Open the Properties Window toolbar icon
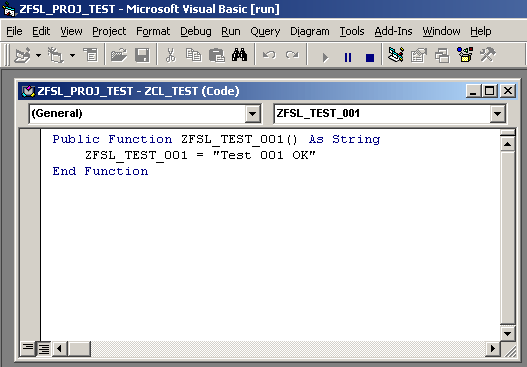Screen dimensions: 527x367 pyautogui.click(x=419, y=55)
